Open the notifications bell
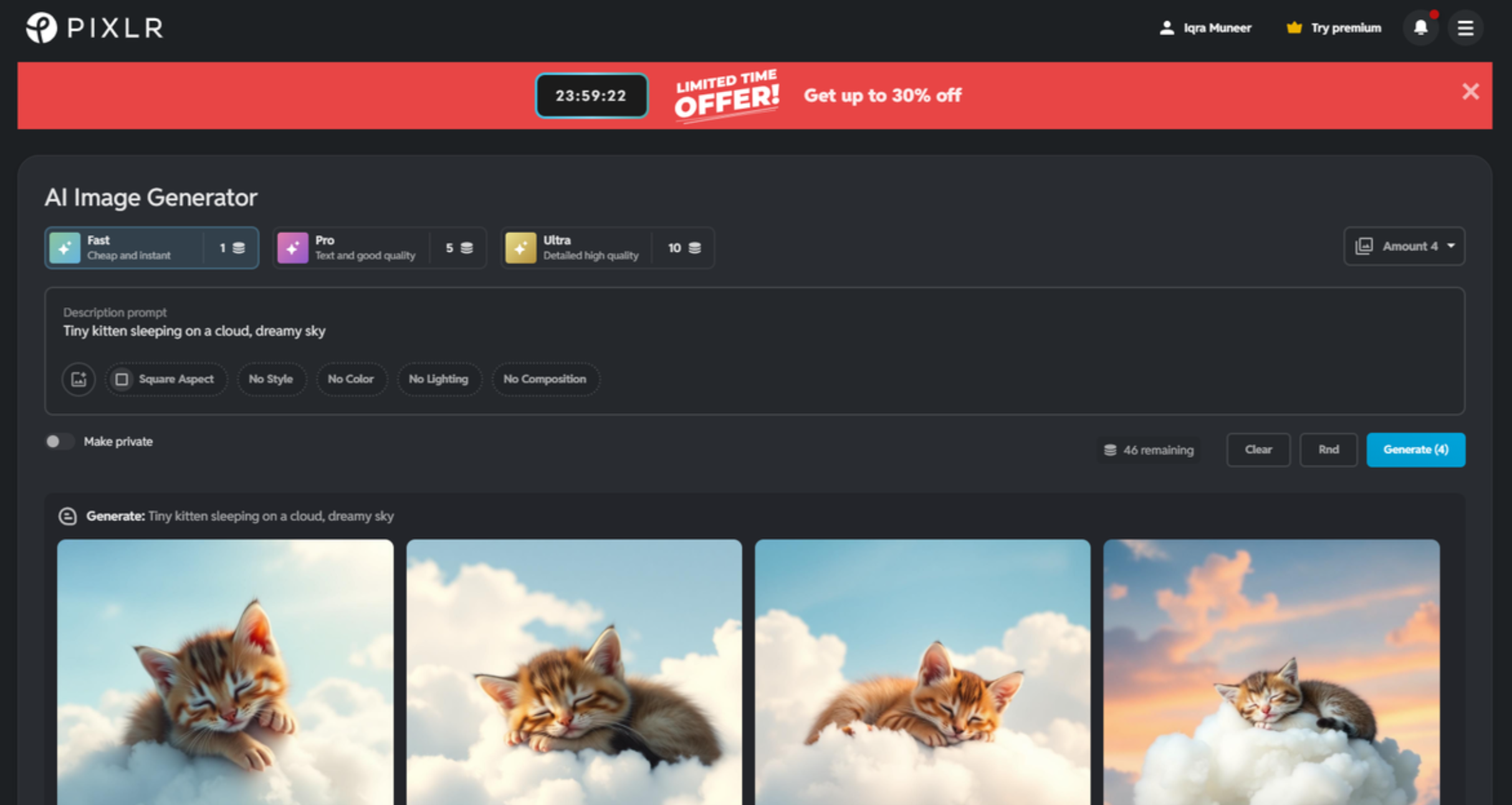 click(1420, 27)
